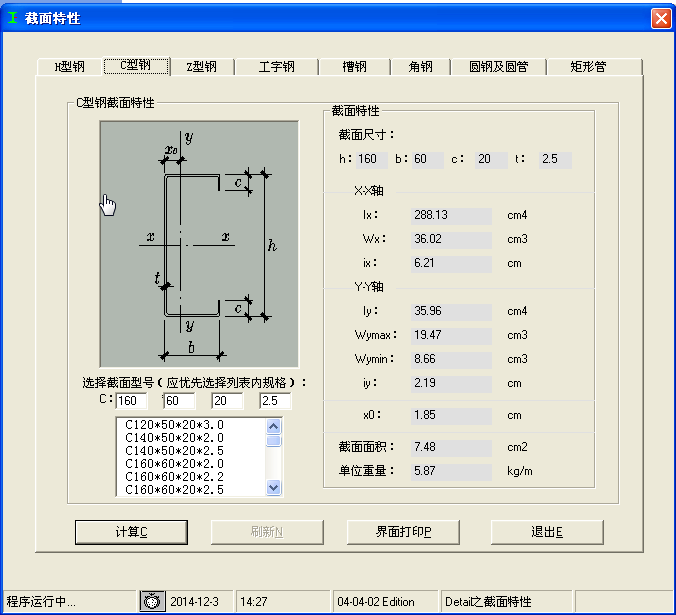Image resolution: width=676 pixels, height=615 pixels.
Task: Click the disabled 刷新N button
Action: (x=267, y=532)
